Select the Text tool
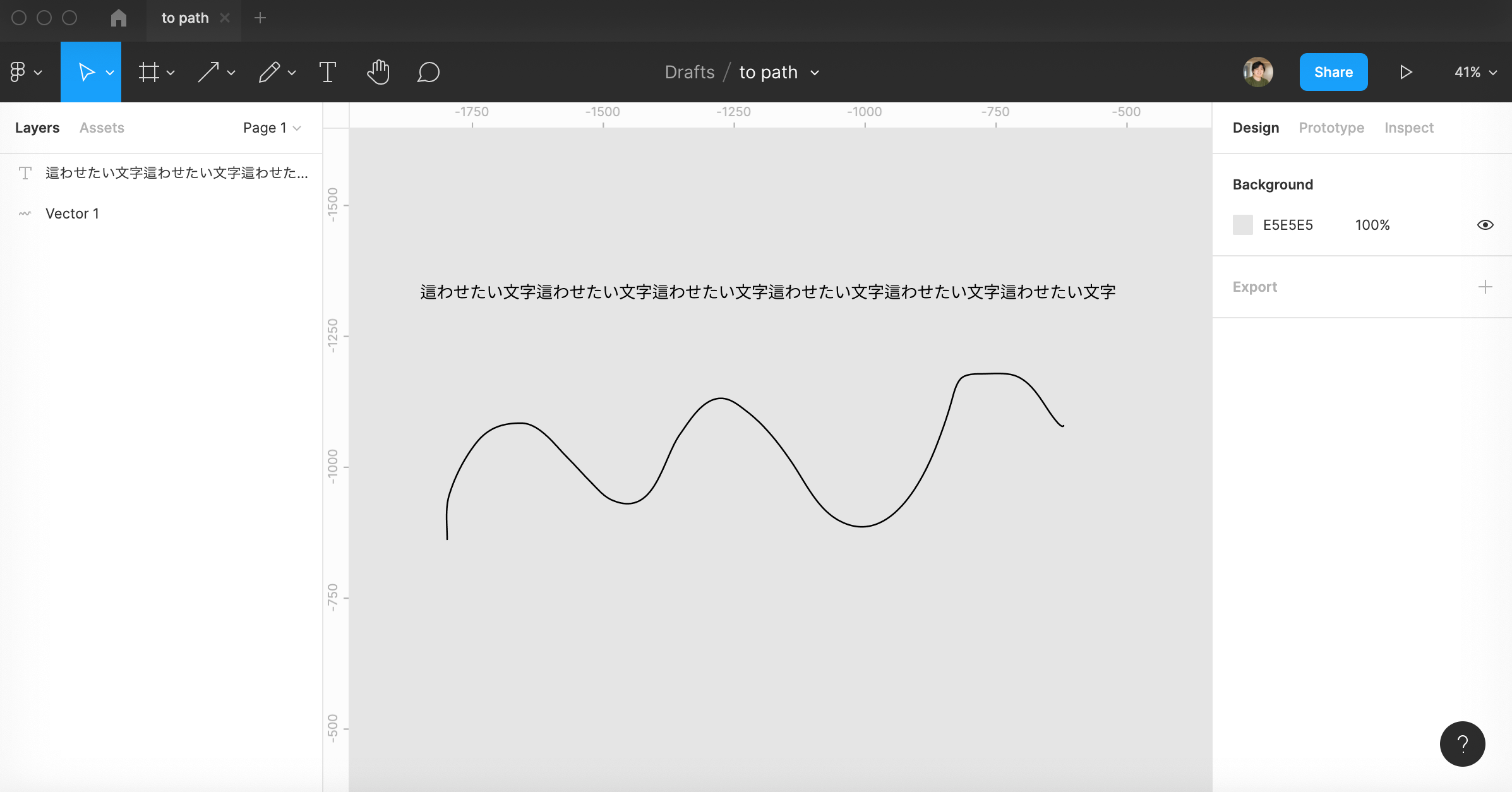 click(x=328, y=71)
